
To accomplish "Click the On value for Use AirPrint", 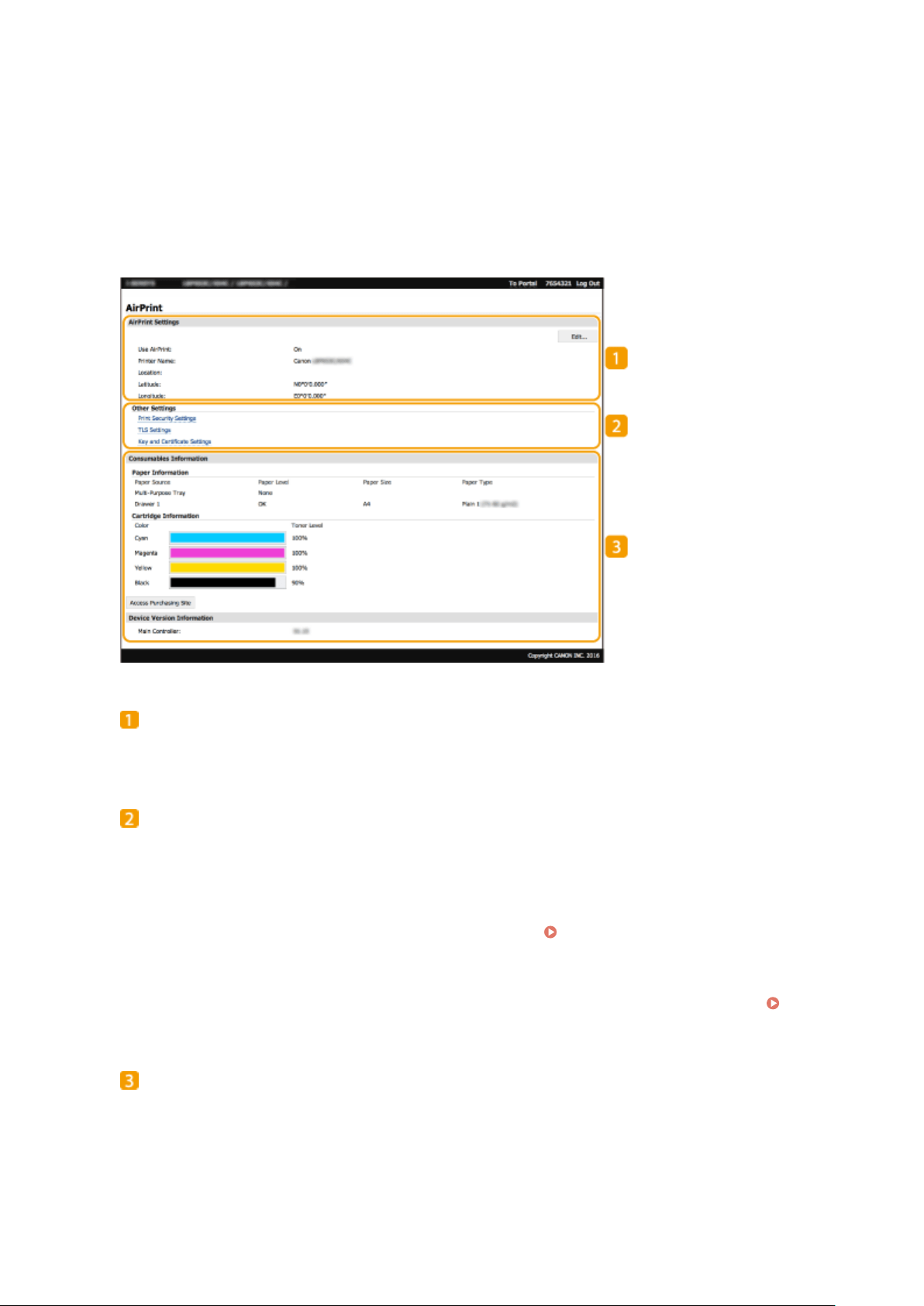I will [x=298, y=350].
